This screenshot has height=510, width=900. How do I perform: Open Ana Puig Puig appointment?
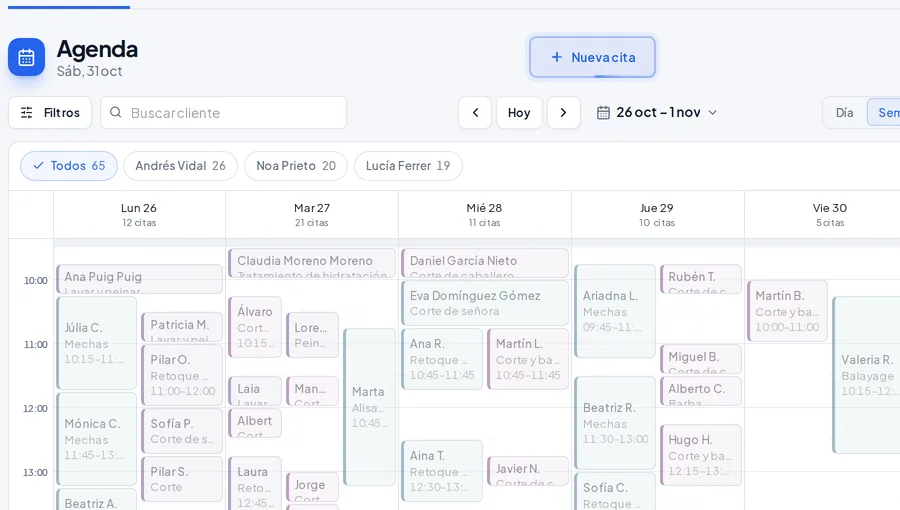coord(139,279)
